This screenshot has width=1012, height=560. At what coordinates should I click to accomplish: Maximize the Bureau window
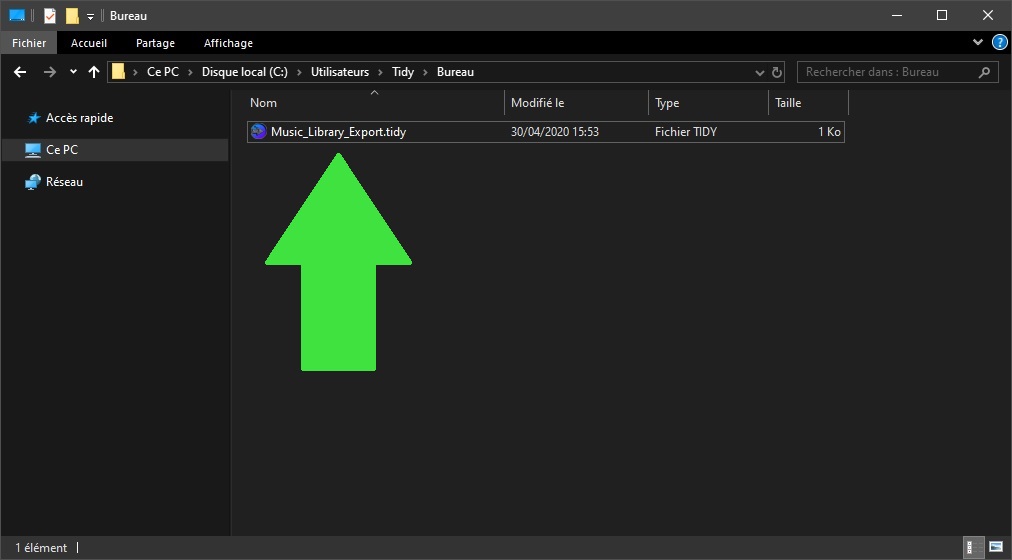(x=942, y=15)
